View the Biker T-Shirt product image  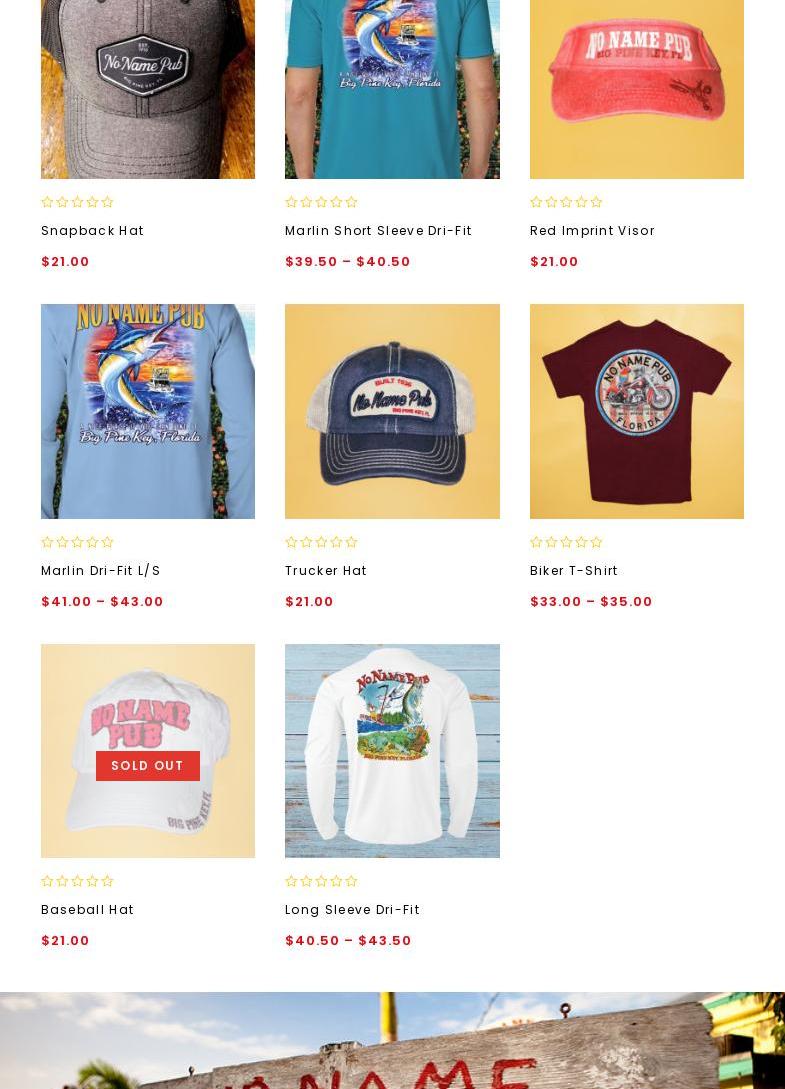(636, 411)
